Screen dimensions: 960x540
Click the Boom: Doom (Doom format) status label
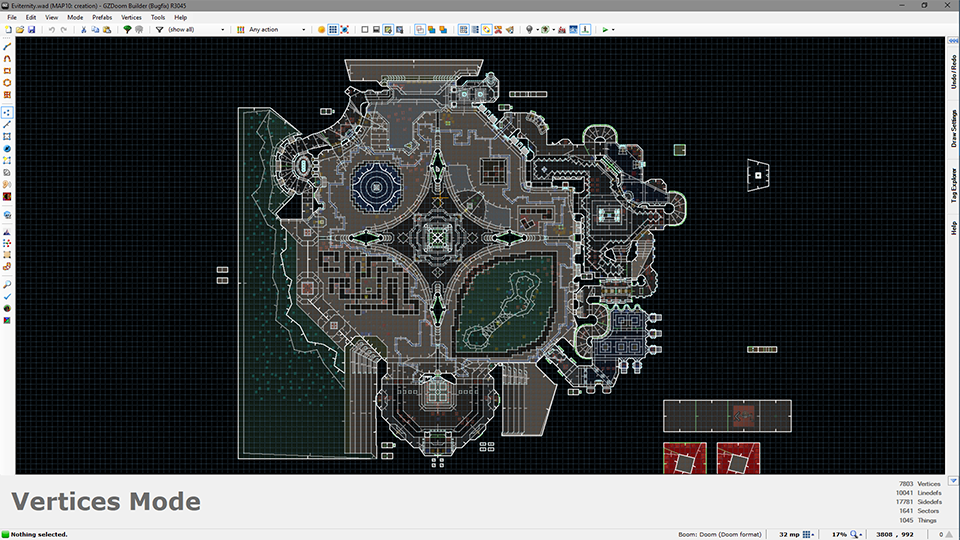coord(720,534)
